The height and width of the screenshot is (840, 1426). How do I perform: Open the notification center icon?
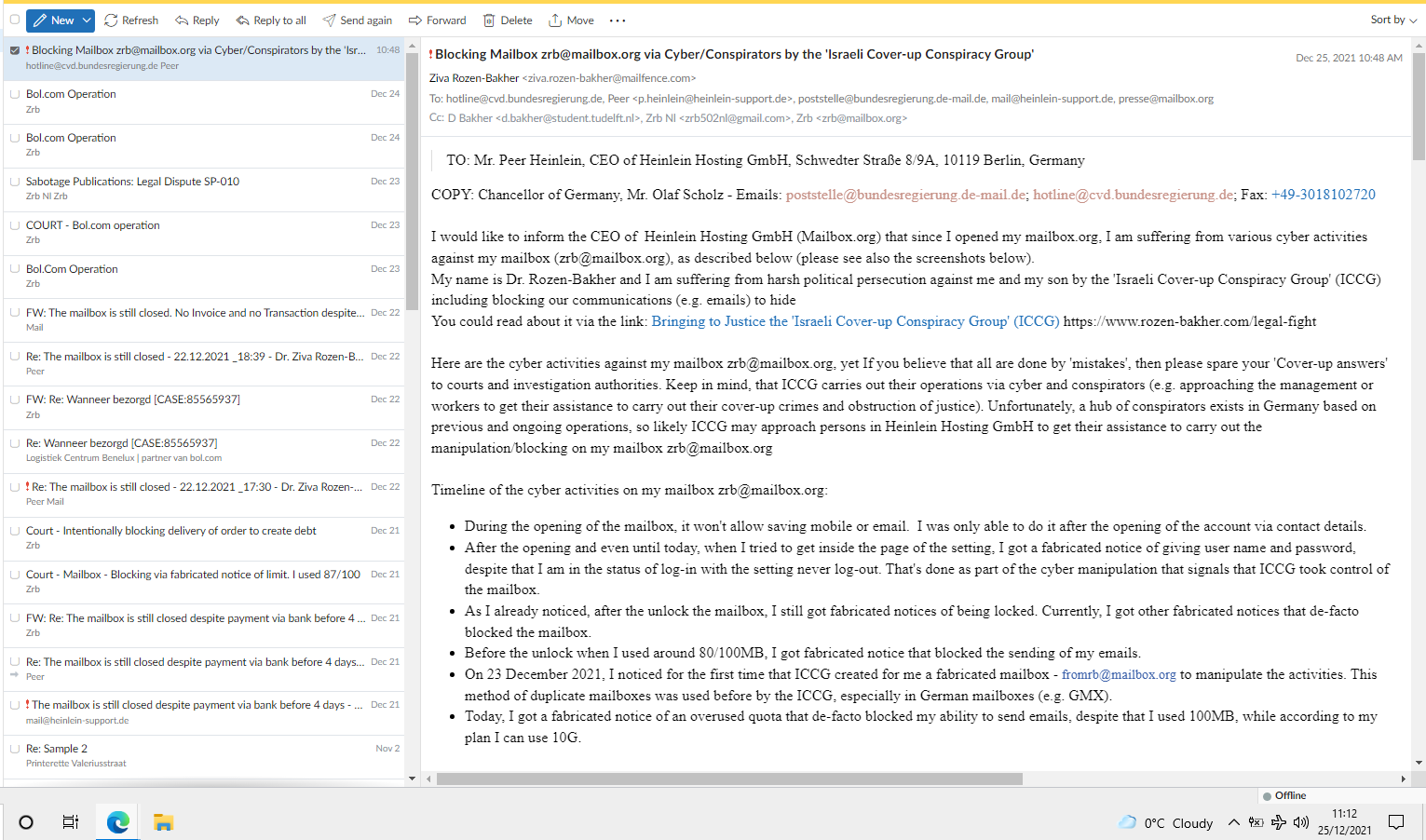click(x=1396, y=822)
